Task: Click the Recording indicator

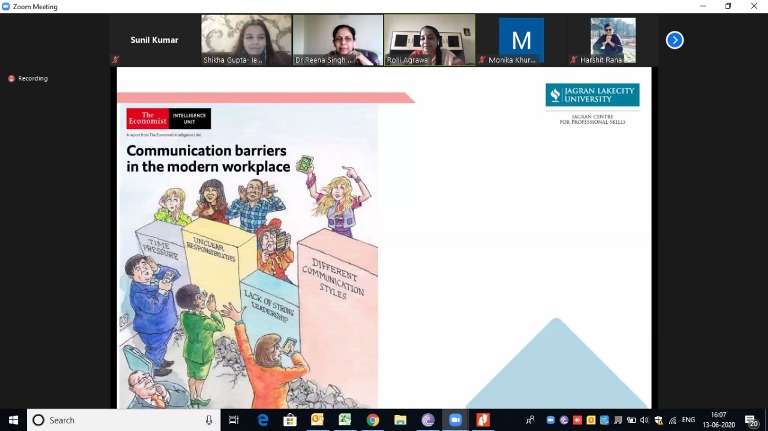Action: pos(28,78)
